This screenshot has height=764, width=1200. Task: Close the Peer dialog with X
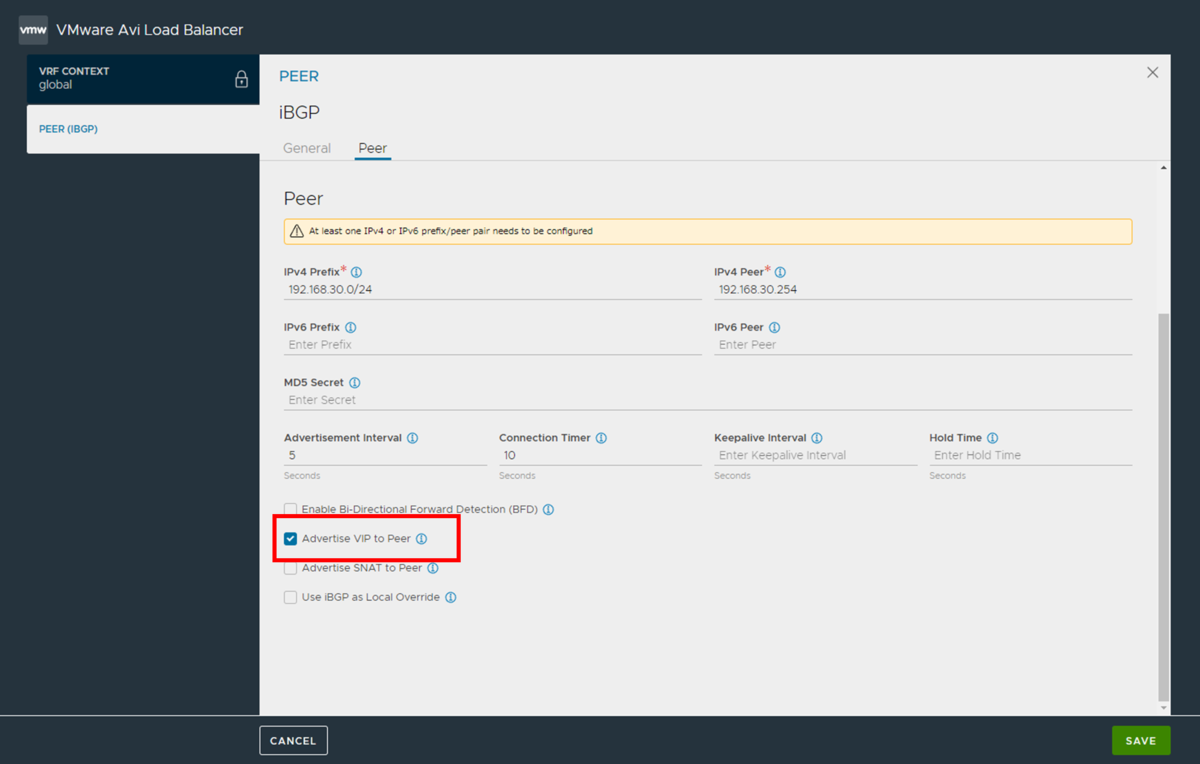(1152, 72)
